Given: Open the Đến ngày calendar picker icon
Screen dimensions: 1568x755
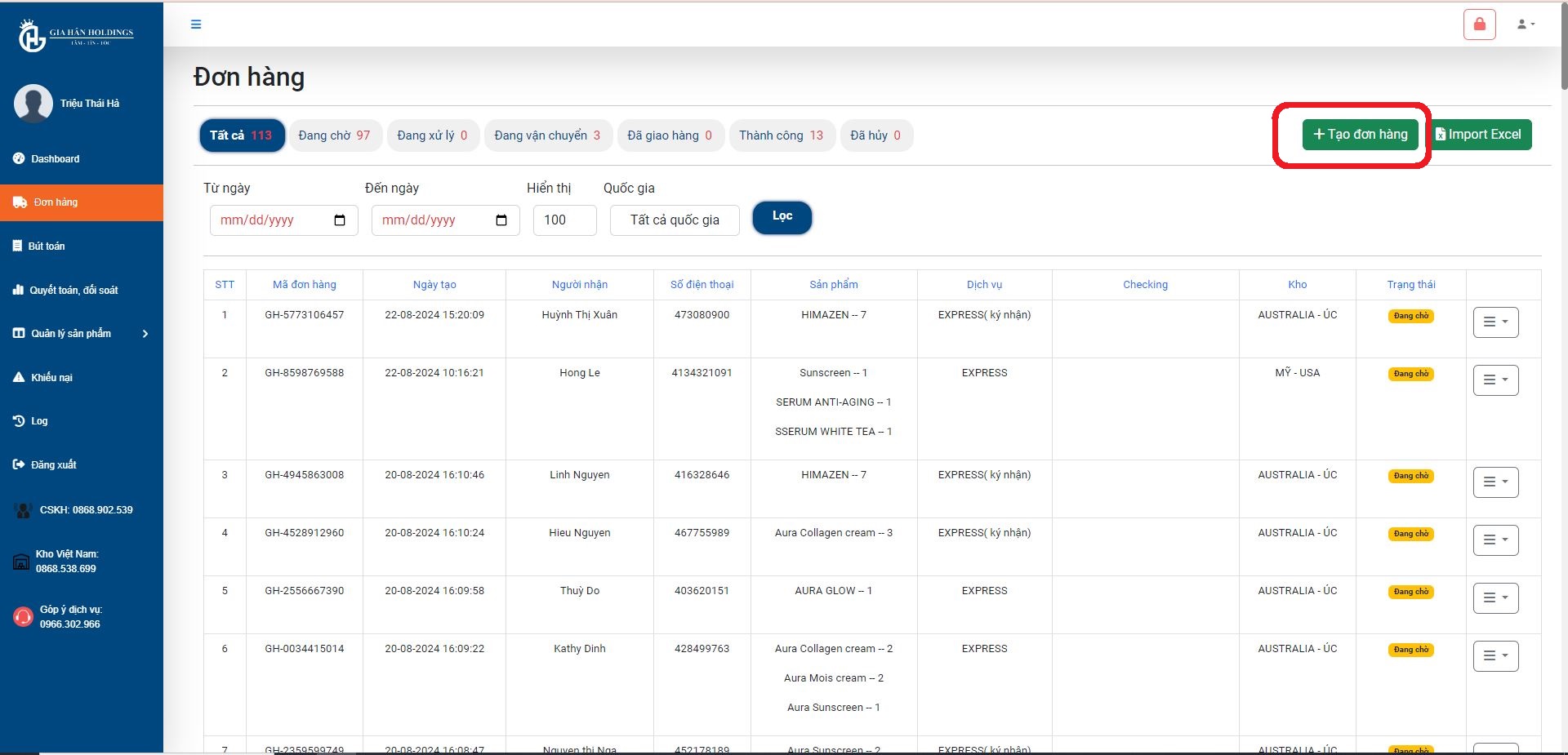Looking at the screenshot, I should (x=501, y=220).
